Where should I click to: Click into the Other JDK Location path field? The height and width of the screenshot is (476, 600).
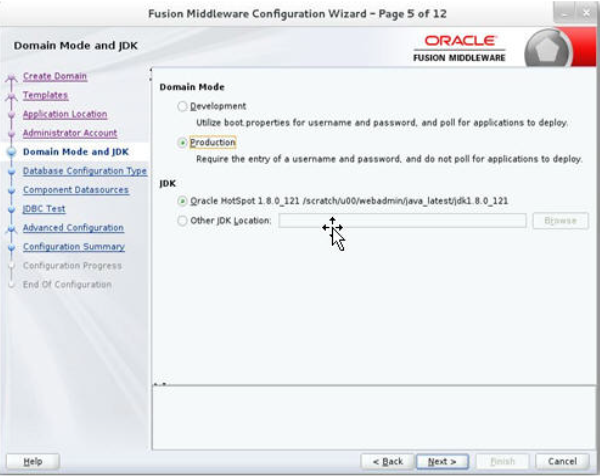[x=402, y=221]
